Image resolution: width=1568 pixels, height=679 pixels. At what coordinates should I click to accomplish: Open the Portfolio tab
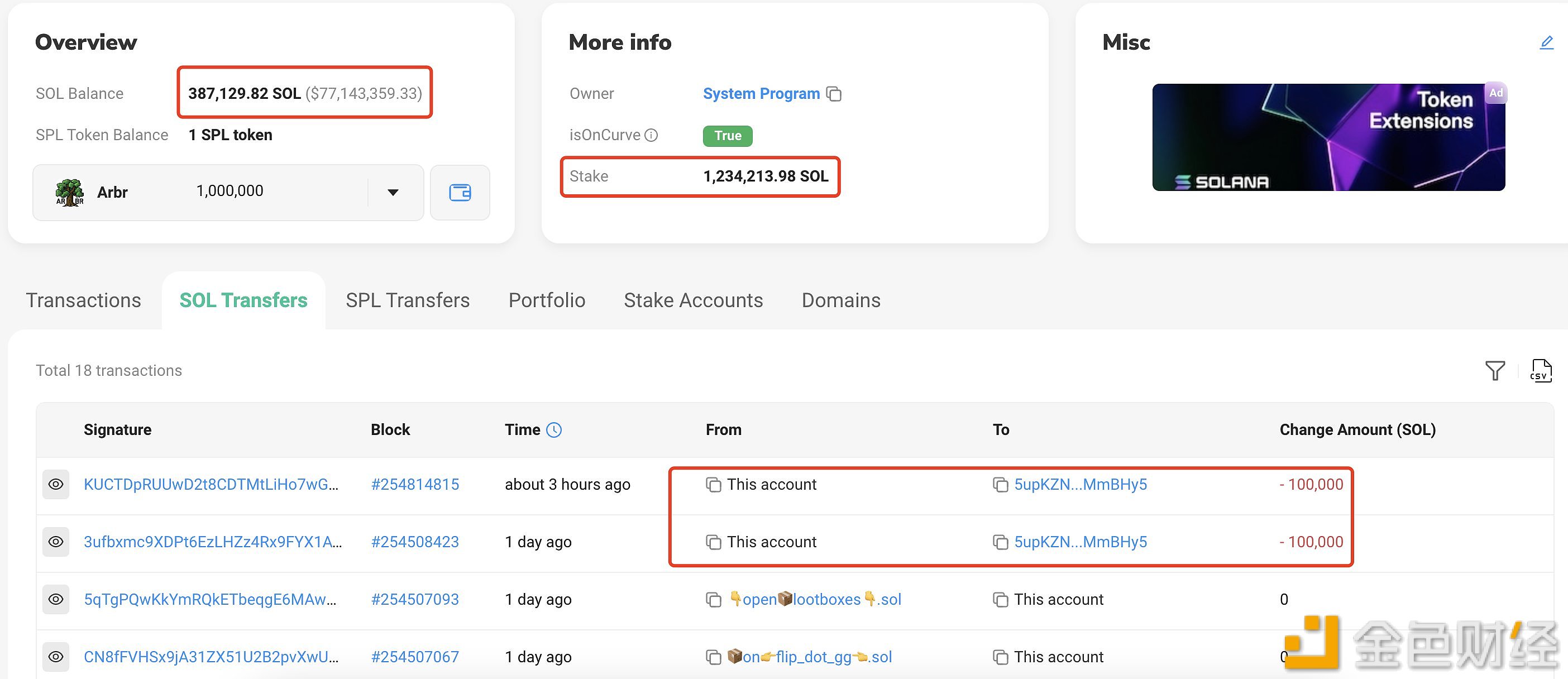coord(546,300)
